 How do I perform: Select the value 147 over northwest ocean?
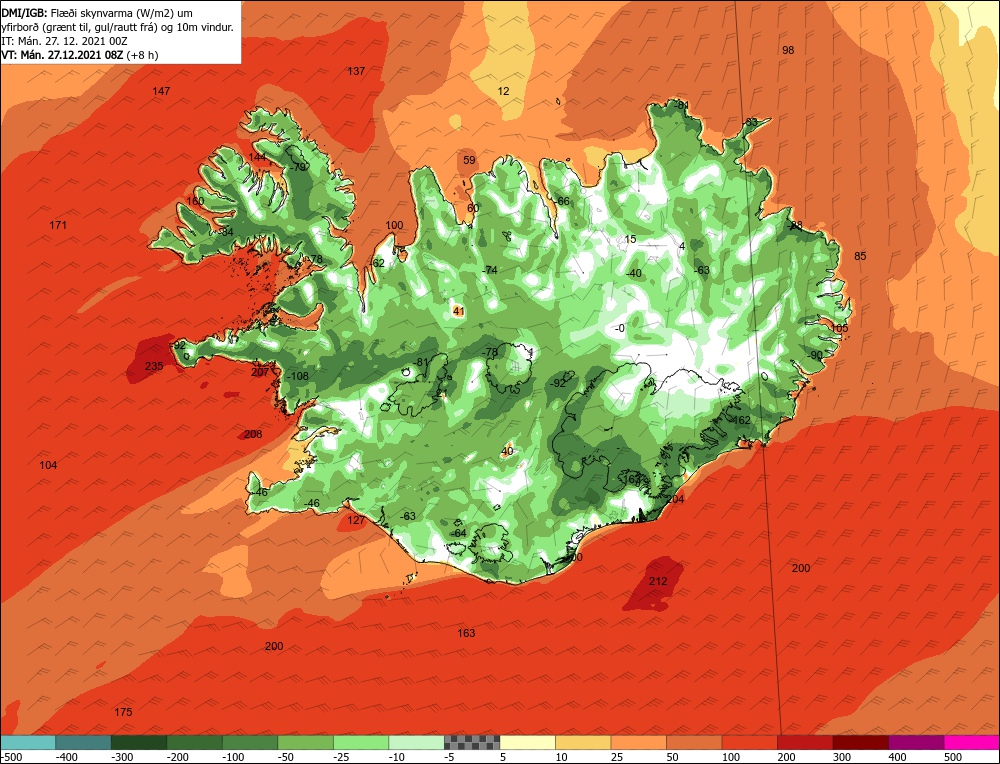tap(161, 91)
